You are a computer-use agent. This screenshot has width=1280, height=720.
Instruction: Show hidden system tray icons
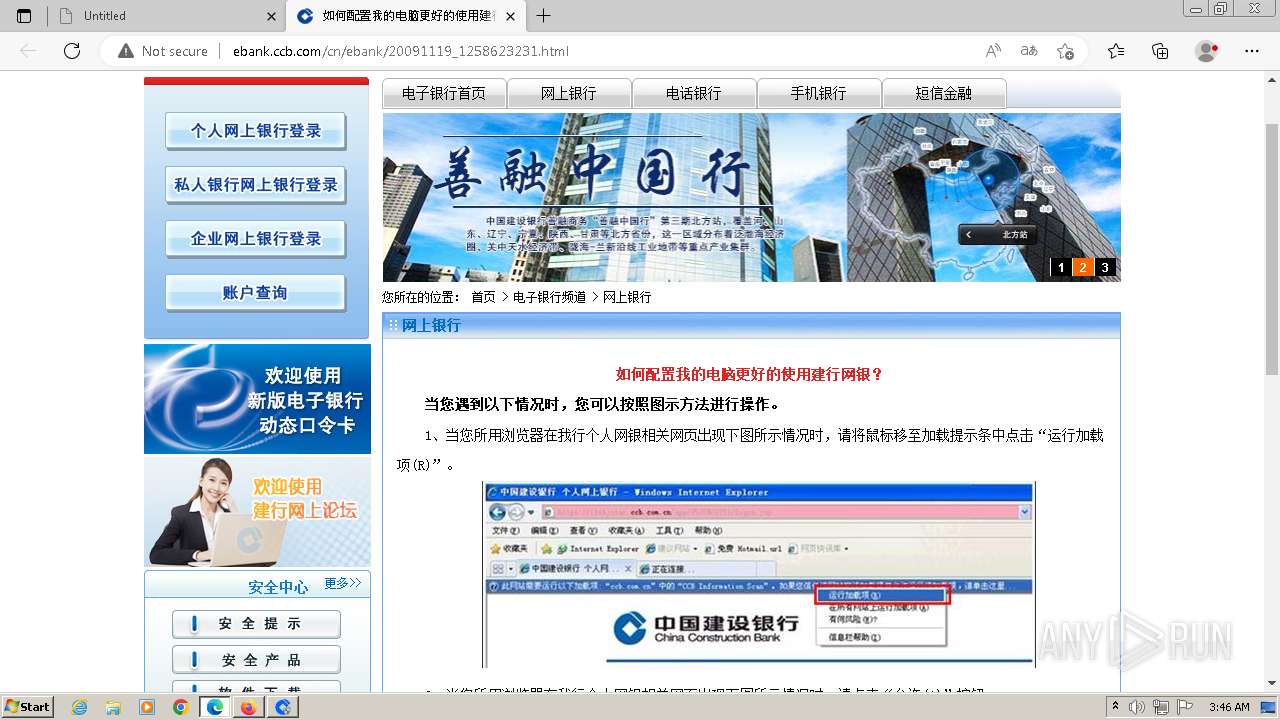tap(1115, 707)
